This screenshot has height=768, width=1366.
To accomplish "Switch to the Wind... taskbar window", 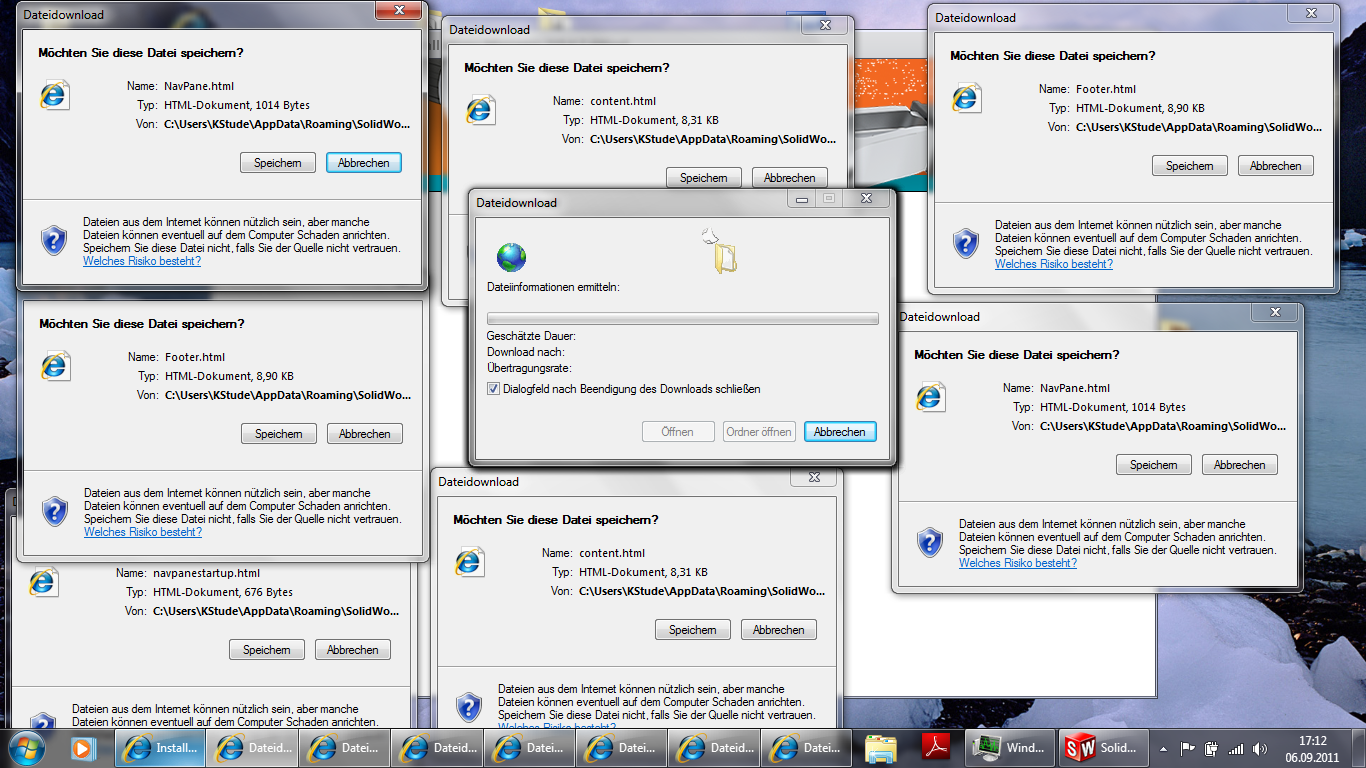I will (x=1011, y=747).
